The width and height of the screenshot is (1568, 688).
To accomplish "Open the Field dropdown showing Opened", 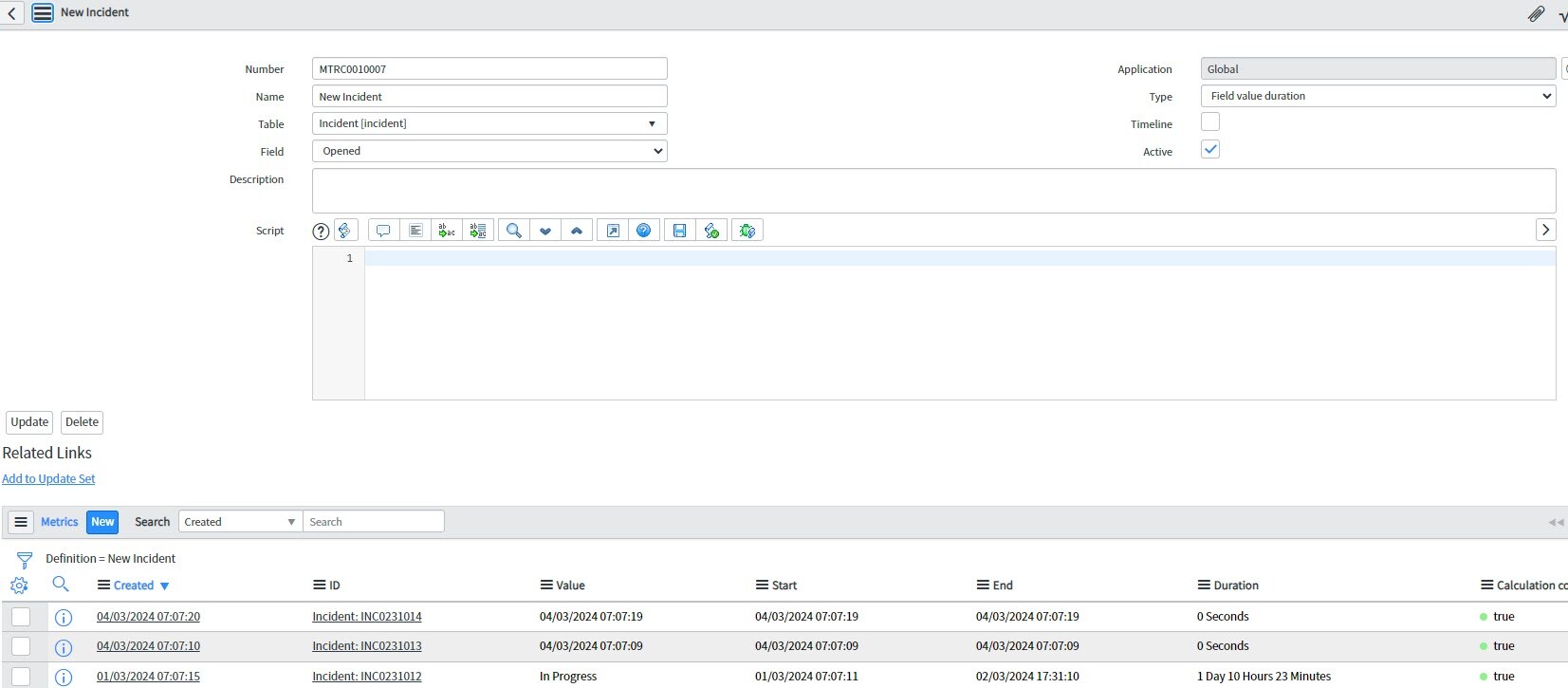I will [x=489, y=151].
